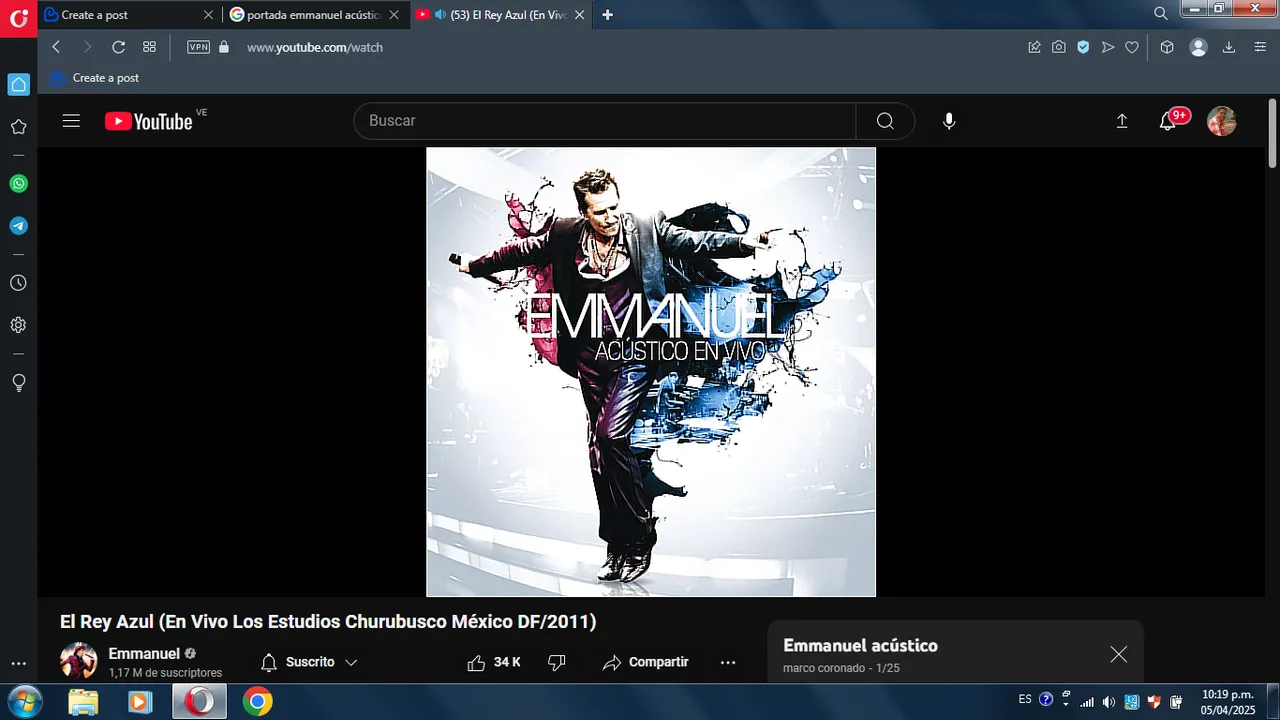
Task: Open File Explorer from taskbar
Action: point(84,702)
